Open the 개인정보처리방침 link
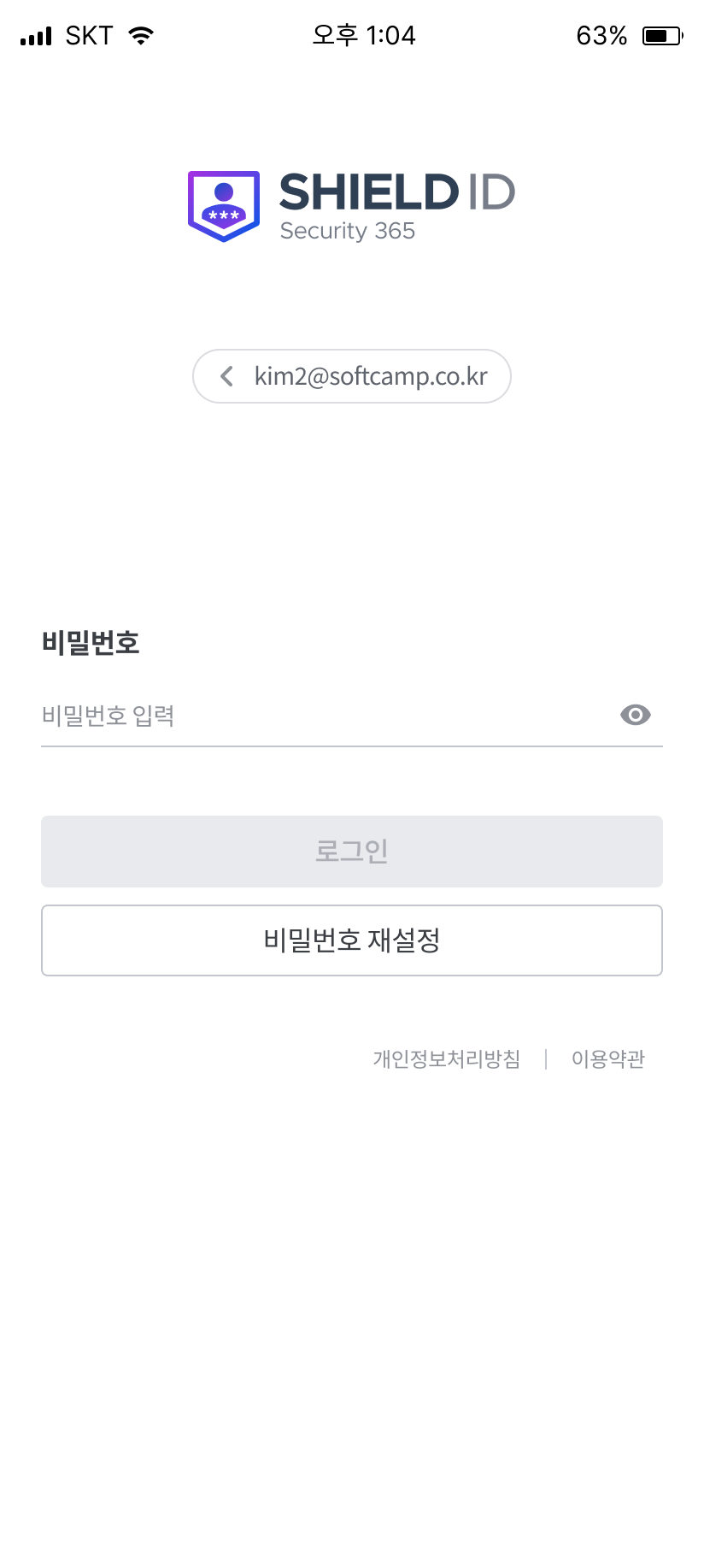This screenshot has height=1568, width=704. [x=446, y=1059]
